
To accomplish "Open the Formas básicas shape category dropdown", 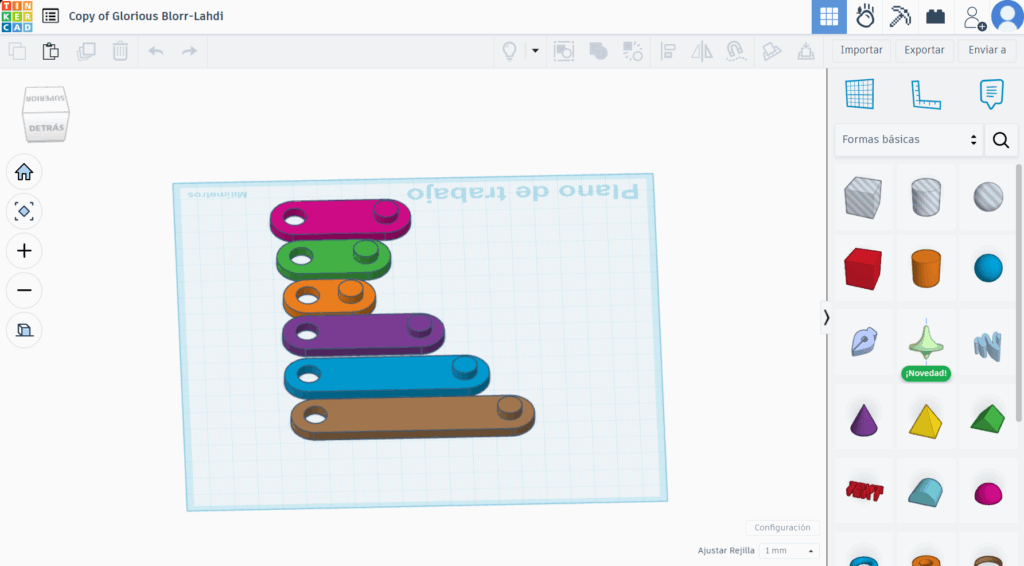I will (x=908, y=140).
